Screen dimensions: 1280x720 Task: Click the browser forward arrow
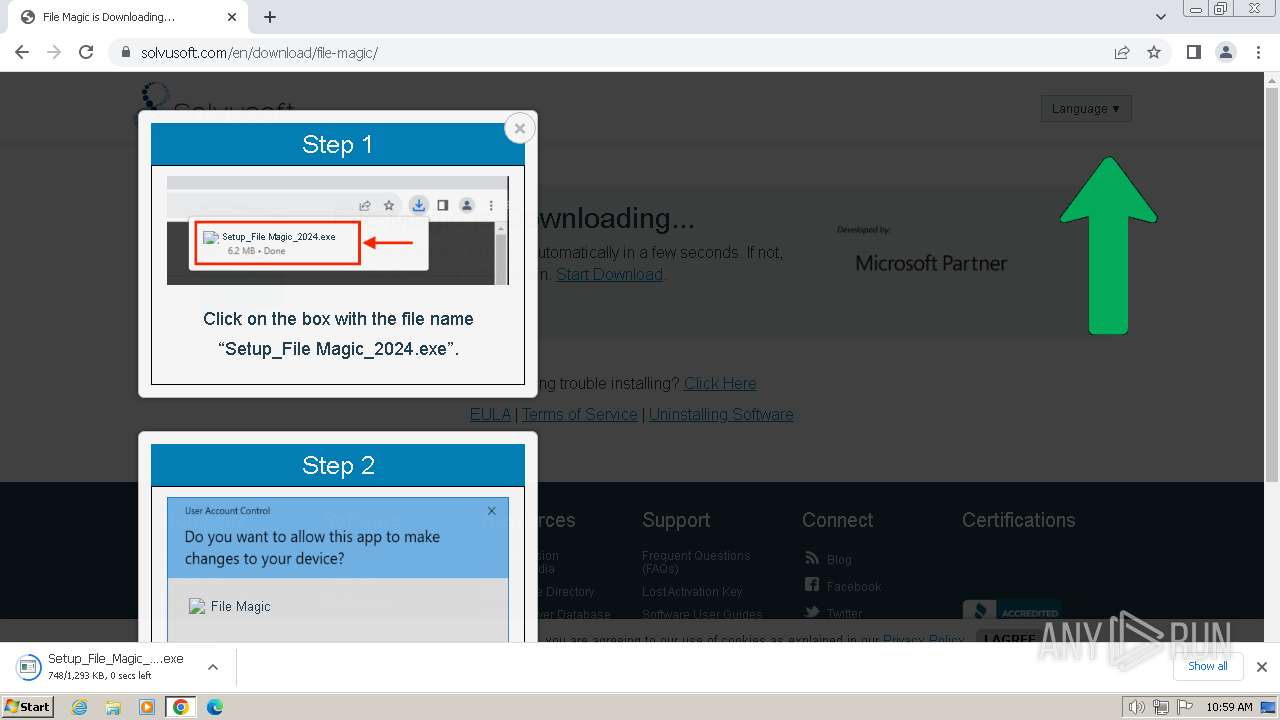click(x=54, y=52)
